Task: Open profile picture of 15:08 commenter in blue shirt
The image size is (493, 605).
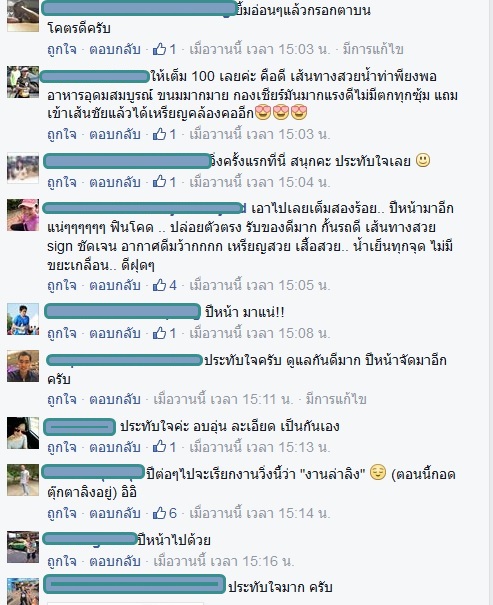Action: pyautogui.click(x=23, y=319)
